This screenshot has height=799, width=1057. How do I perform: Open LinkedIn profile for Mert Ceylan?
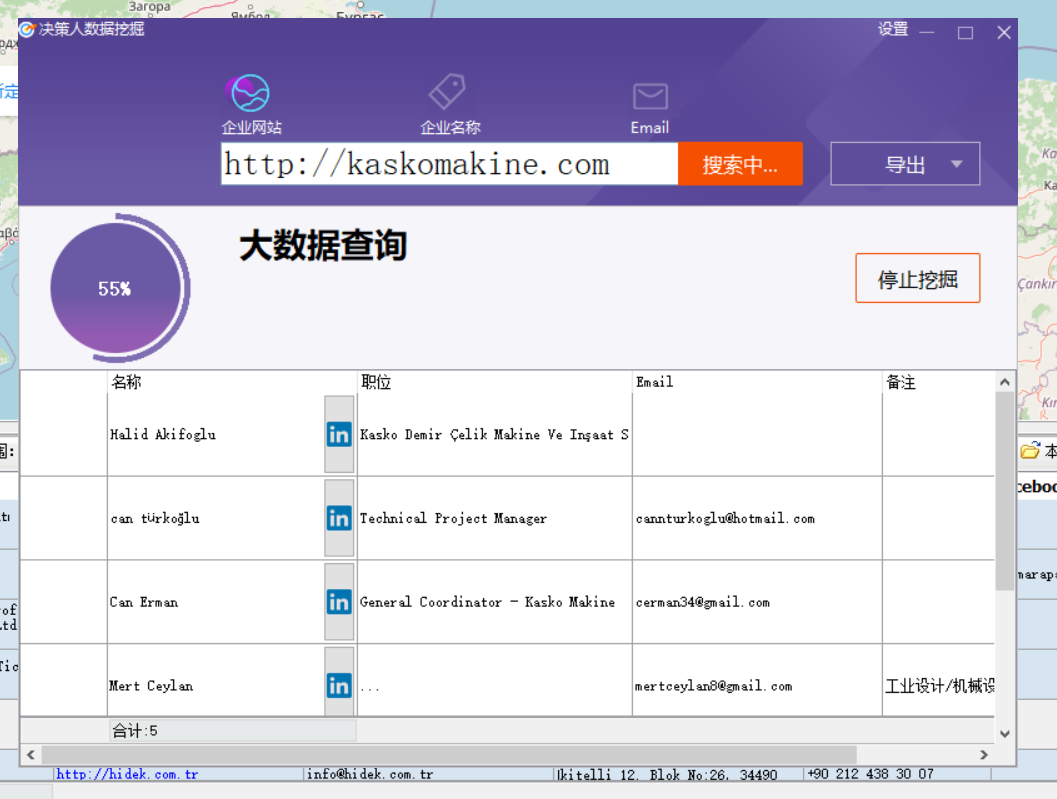coord(339,685)
